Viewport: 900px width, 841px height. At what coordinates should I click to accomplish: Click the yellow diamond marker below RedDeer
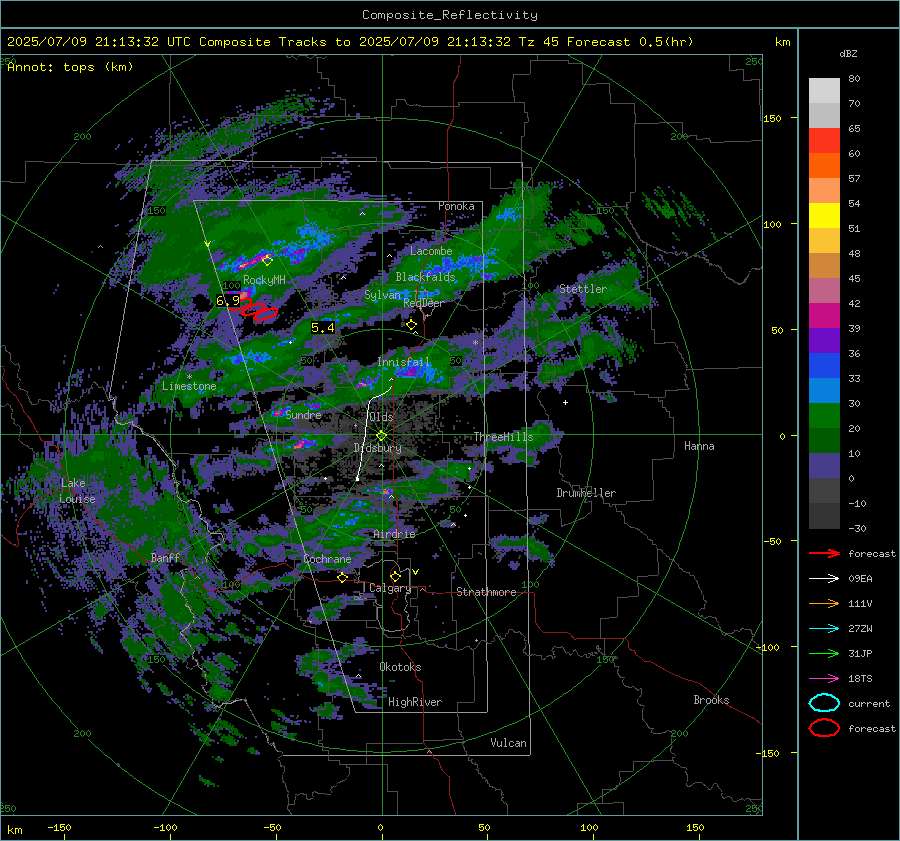click(x=411, y=325)
